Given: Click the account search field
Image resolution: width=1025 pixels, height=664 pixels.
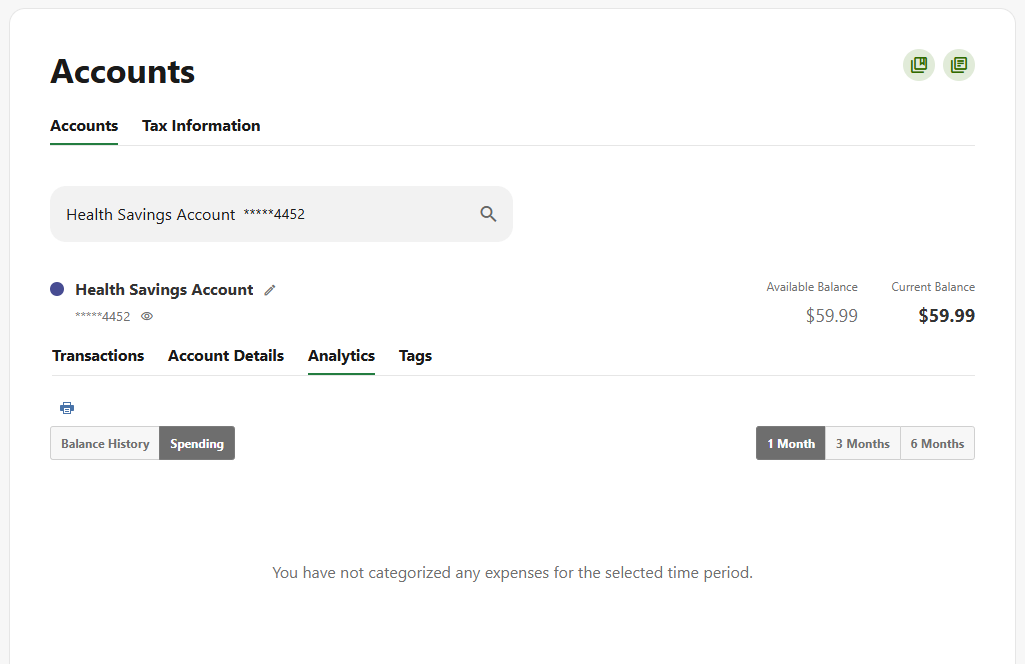Looking at the screenshot, I should 281,214.
